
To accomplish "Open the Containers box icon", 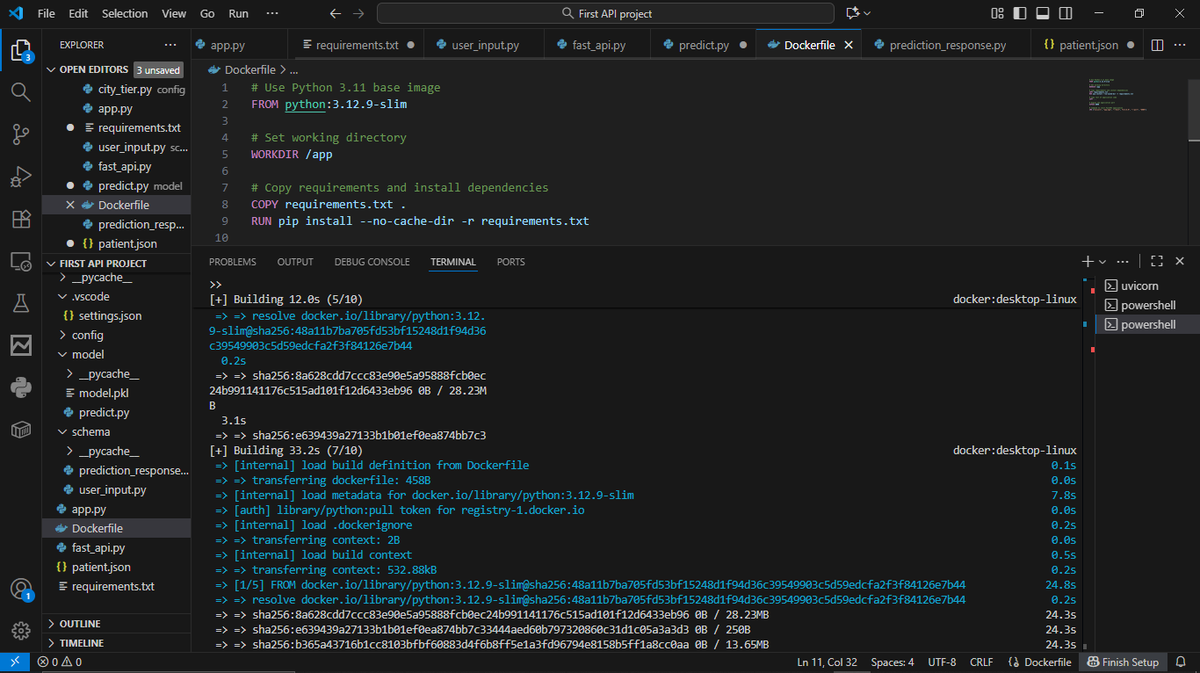I will pos(20,429).
